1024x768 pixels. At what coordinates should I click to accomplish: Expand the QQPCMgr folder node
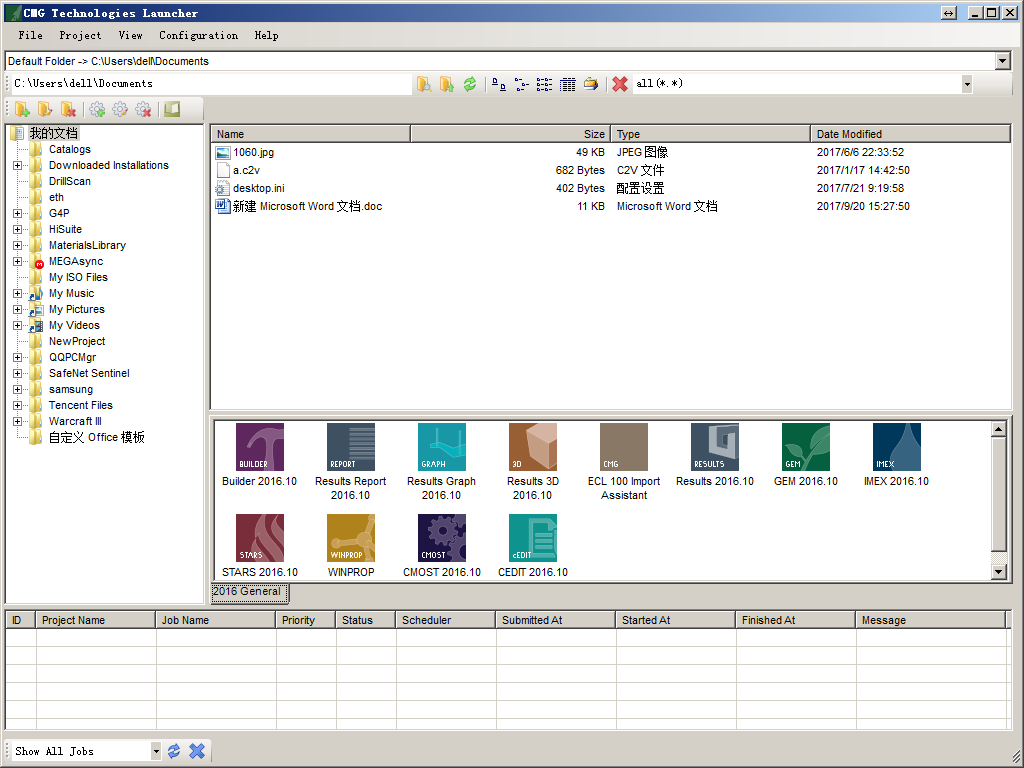pos(18,357)
